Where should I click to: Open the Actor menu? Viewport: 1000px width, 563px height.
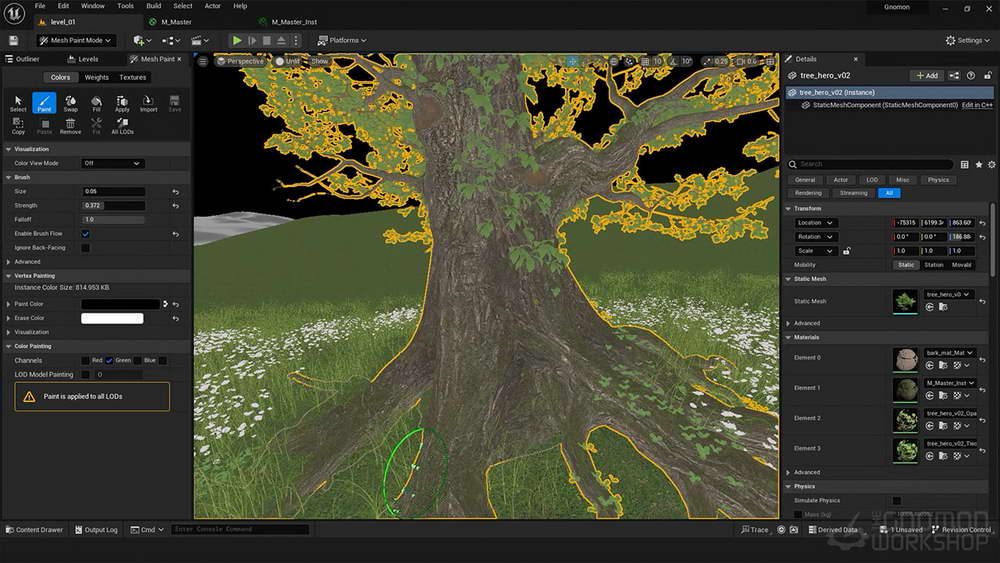[212, 6]
